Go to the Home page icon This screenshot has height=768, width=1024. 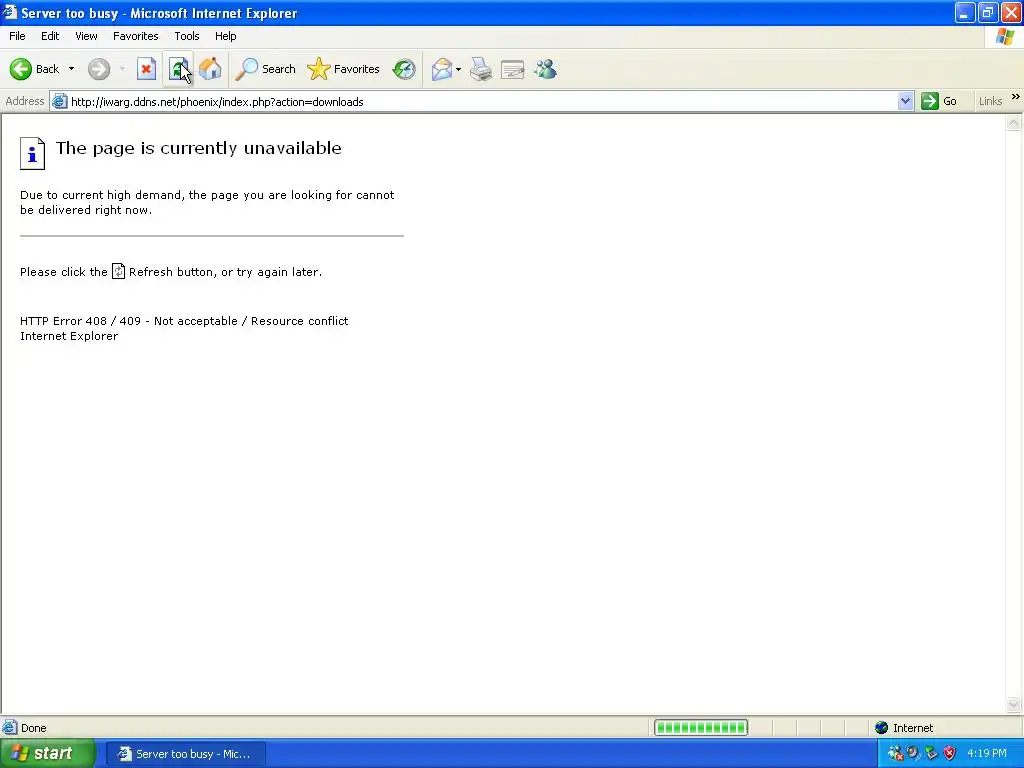point(210,69)
